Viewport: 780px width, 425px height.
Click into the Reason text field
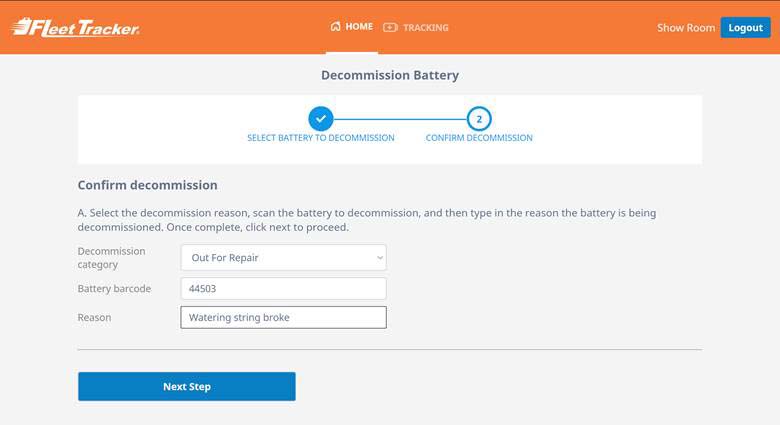click(x=282, y=318)
